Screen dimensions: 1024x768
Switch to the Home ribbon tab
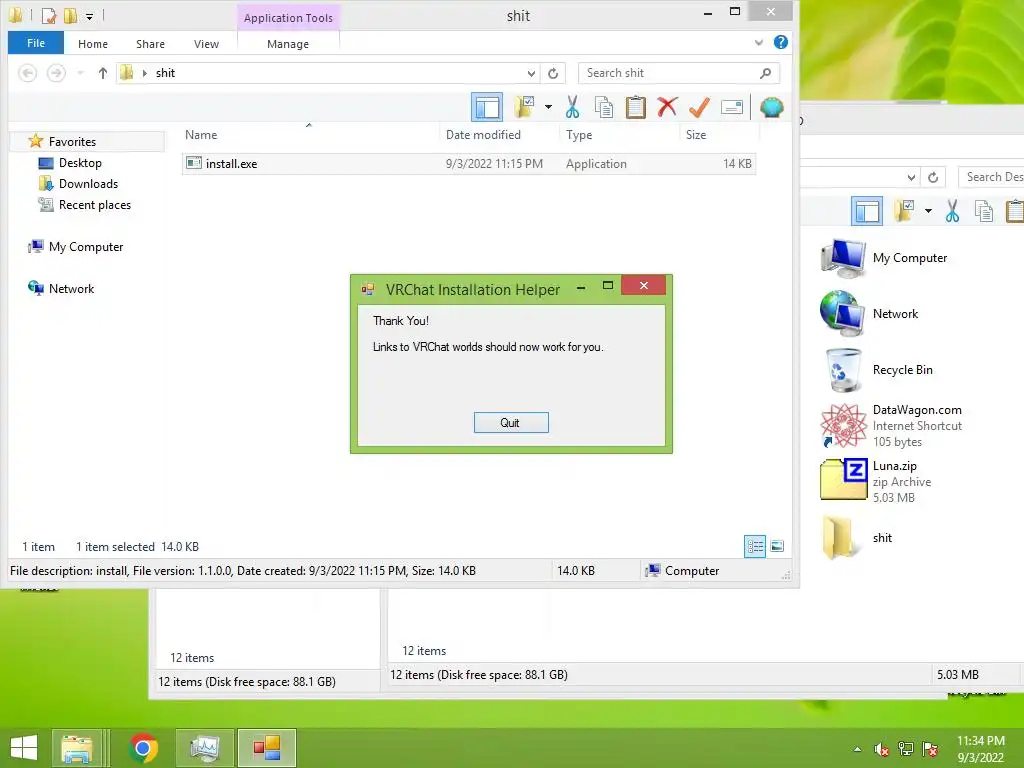(93, 44)
